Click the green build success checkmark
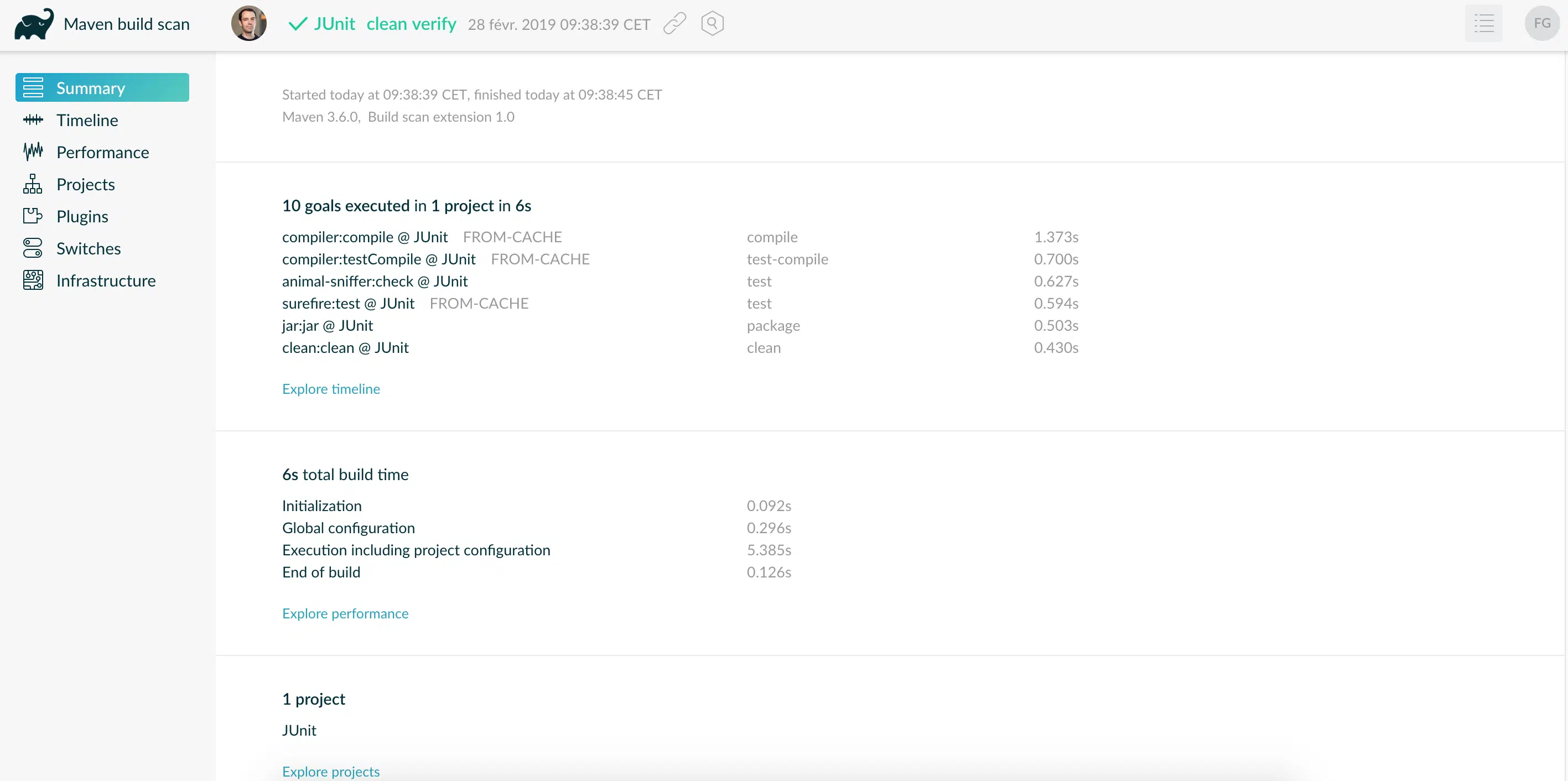Screen dimensions: 1568x781 point(298,24)
